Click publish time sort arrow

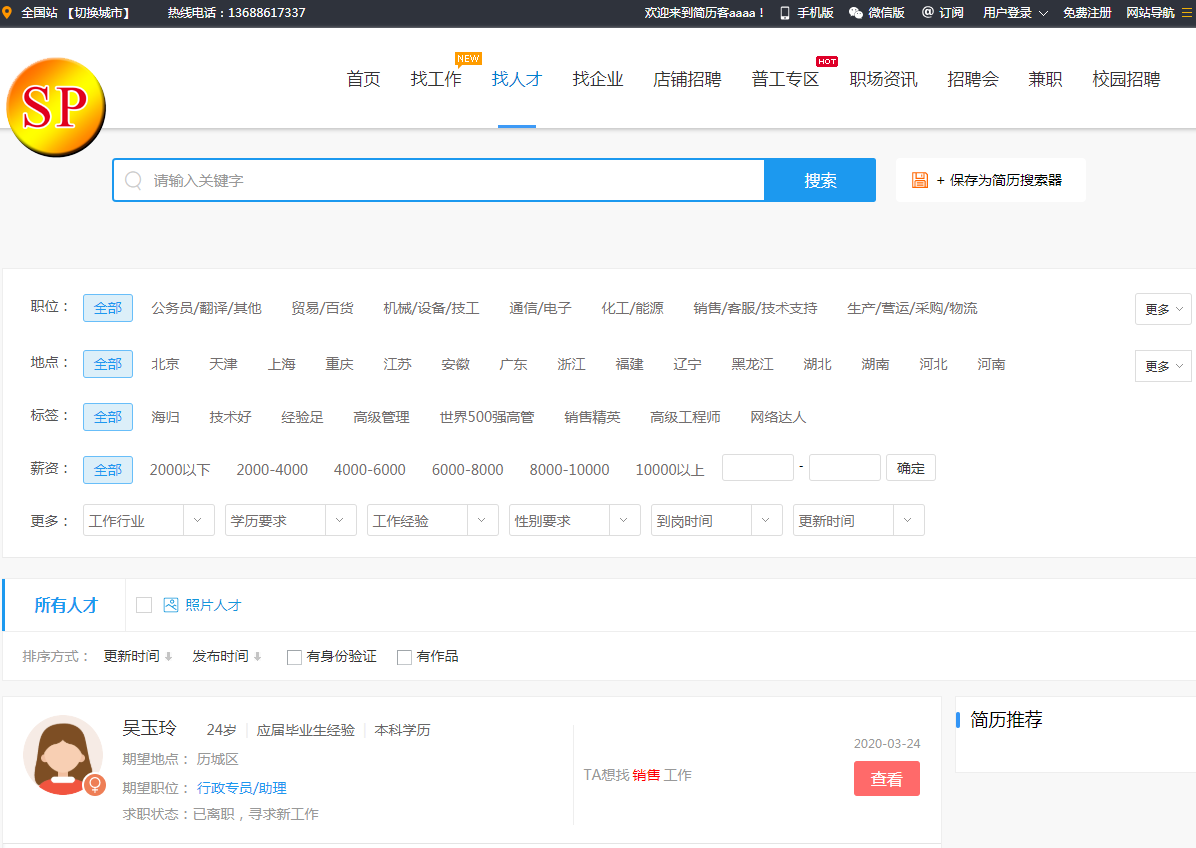258,657
